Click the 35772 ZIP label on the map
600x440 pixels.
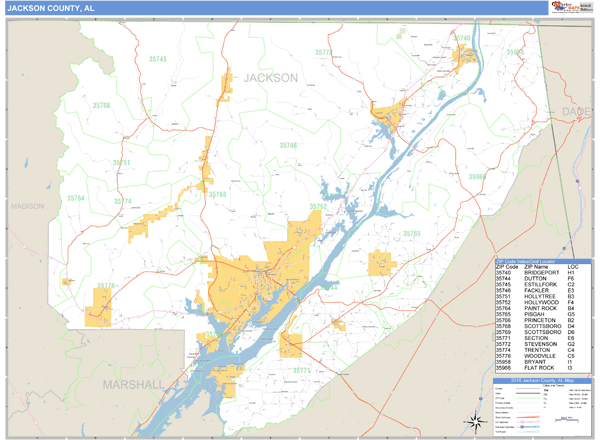pos(324,52)
